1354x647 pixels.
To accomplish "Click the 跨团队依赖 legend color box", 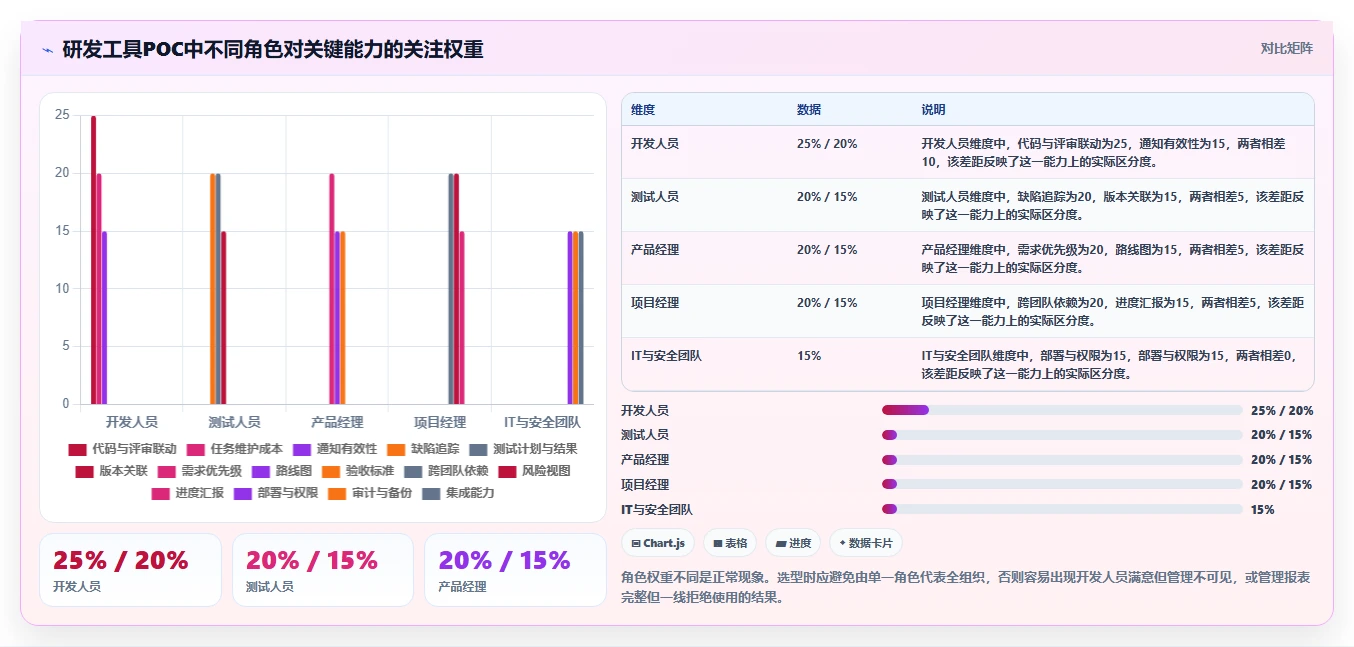I will (x=414, y=471).
